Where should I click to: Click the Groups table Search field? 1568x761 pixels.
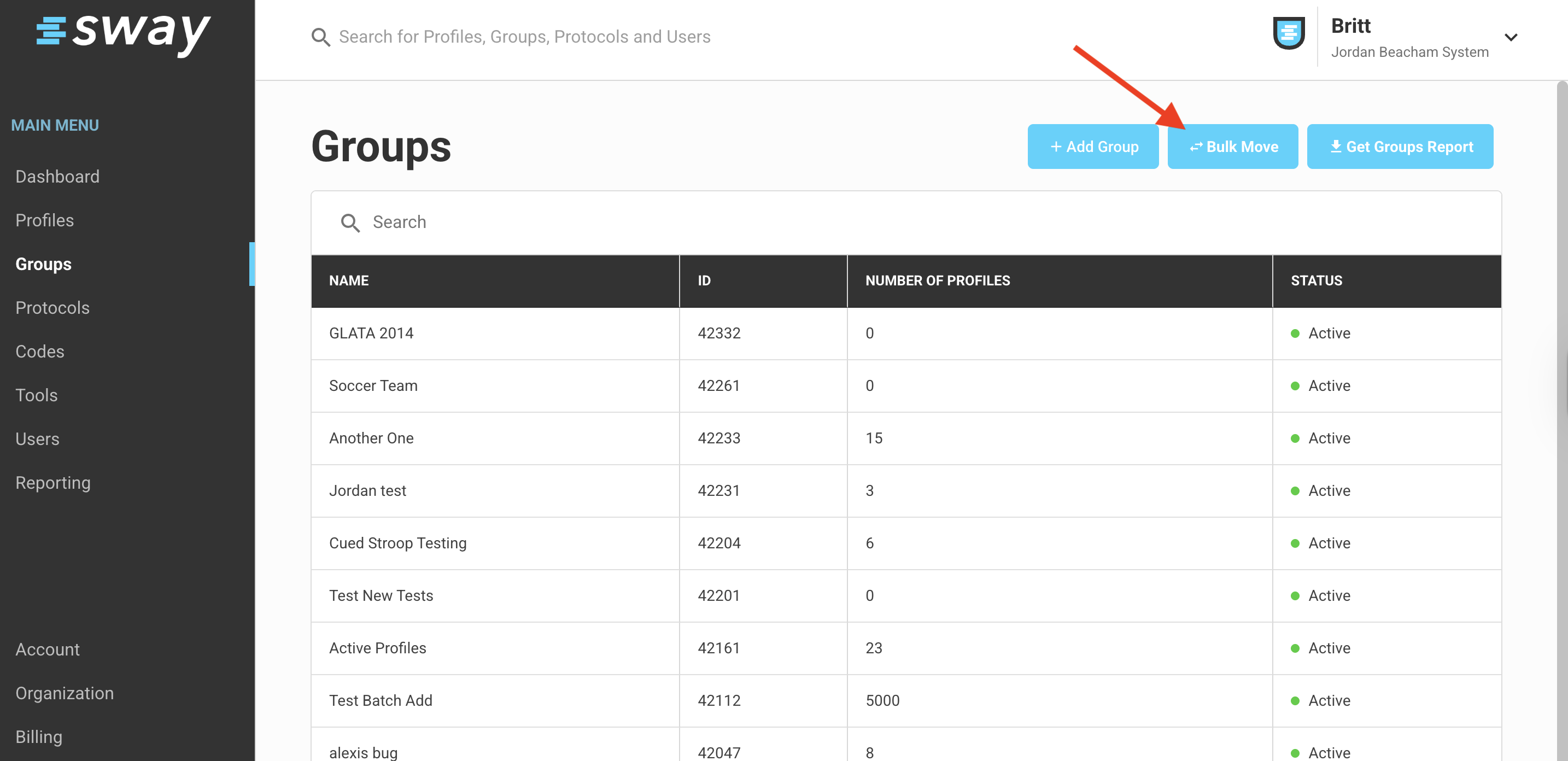(x=906, y=223)
